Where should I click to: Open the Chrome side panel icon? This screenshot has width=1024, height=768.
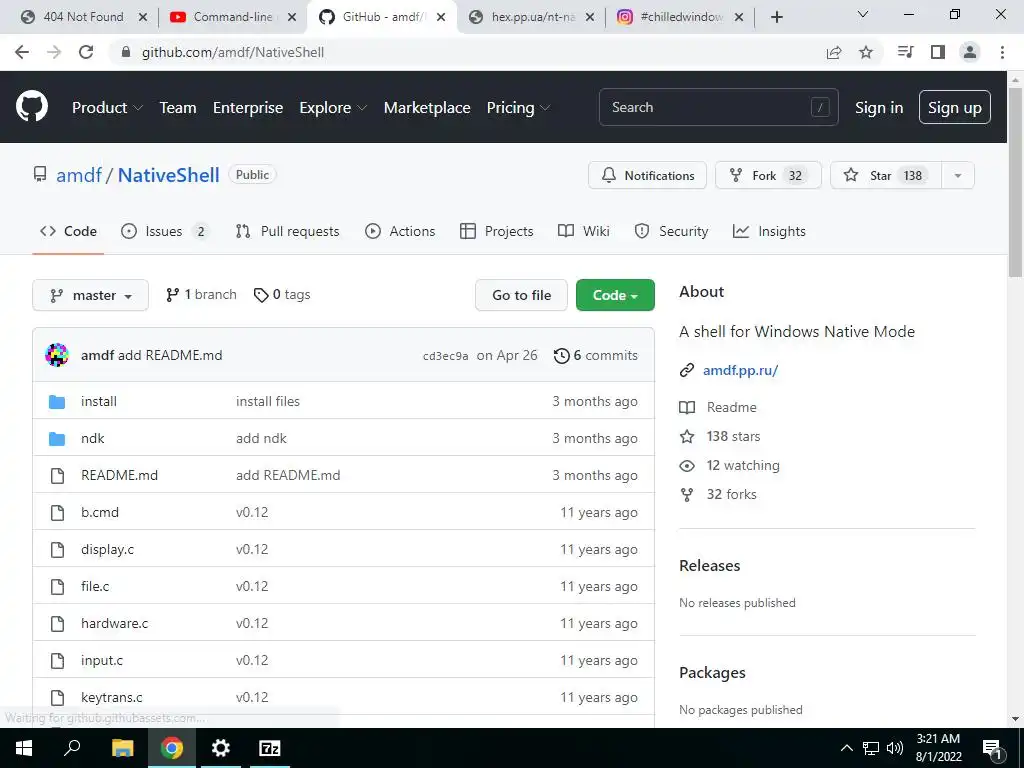tap(938, 52)
